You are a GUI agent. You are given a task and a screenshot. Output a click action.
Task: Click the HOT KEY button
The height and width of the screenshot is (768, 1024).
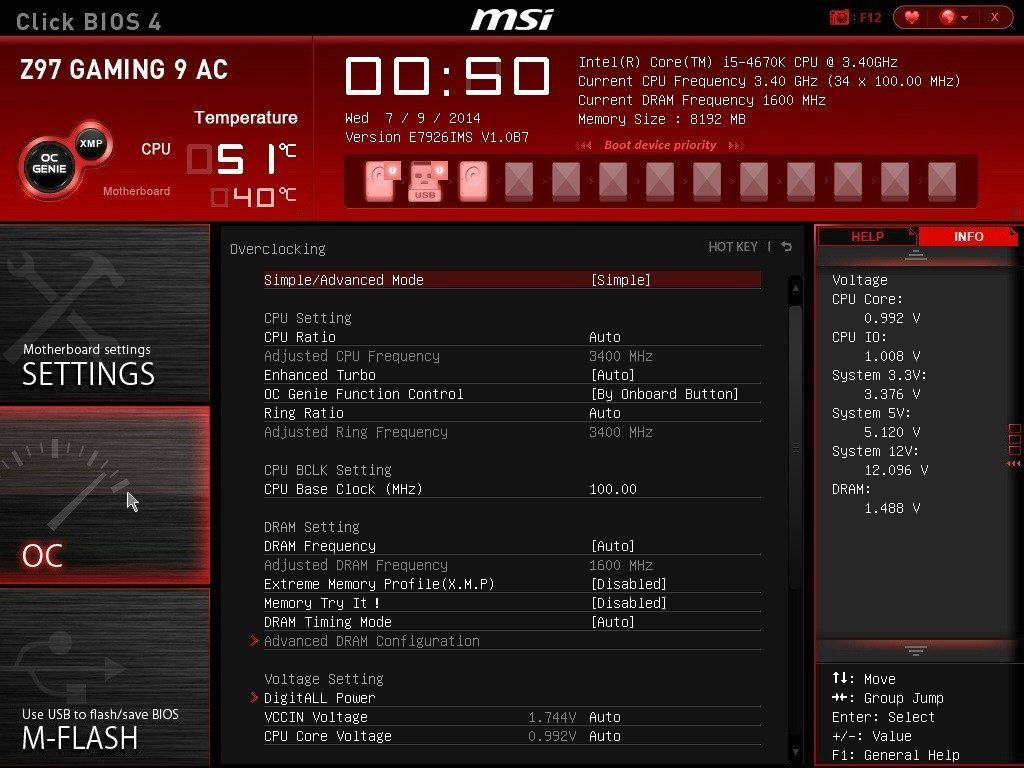(x=733, y=247)
